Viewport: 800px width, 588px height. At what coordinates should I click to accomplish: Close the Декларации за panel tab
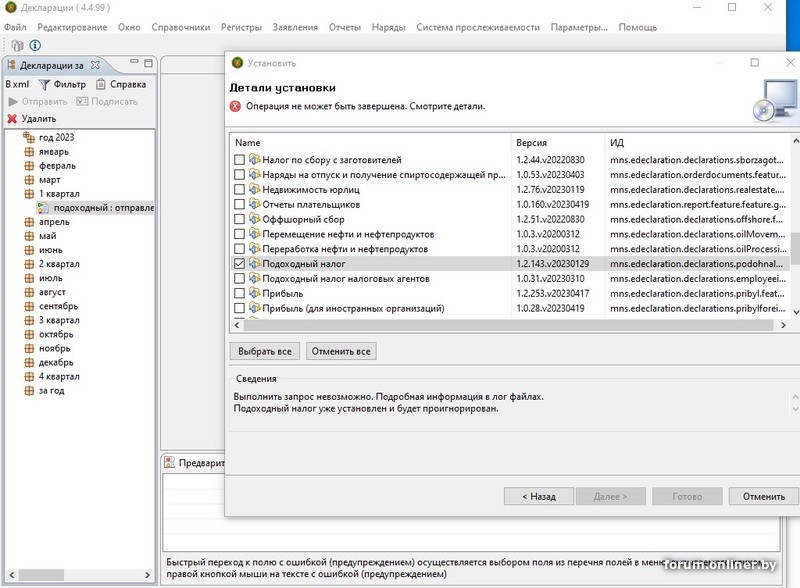coord(96,65)
